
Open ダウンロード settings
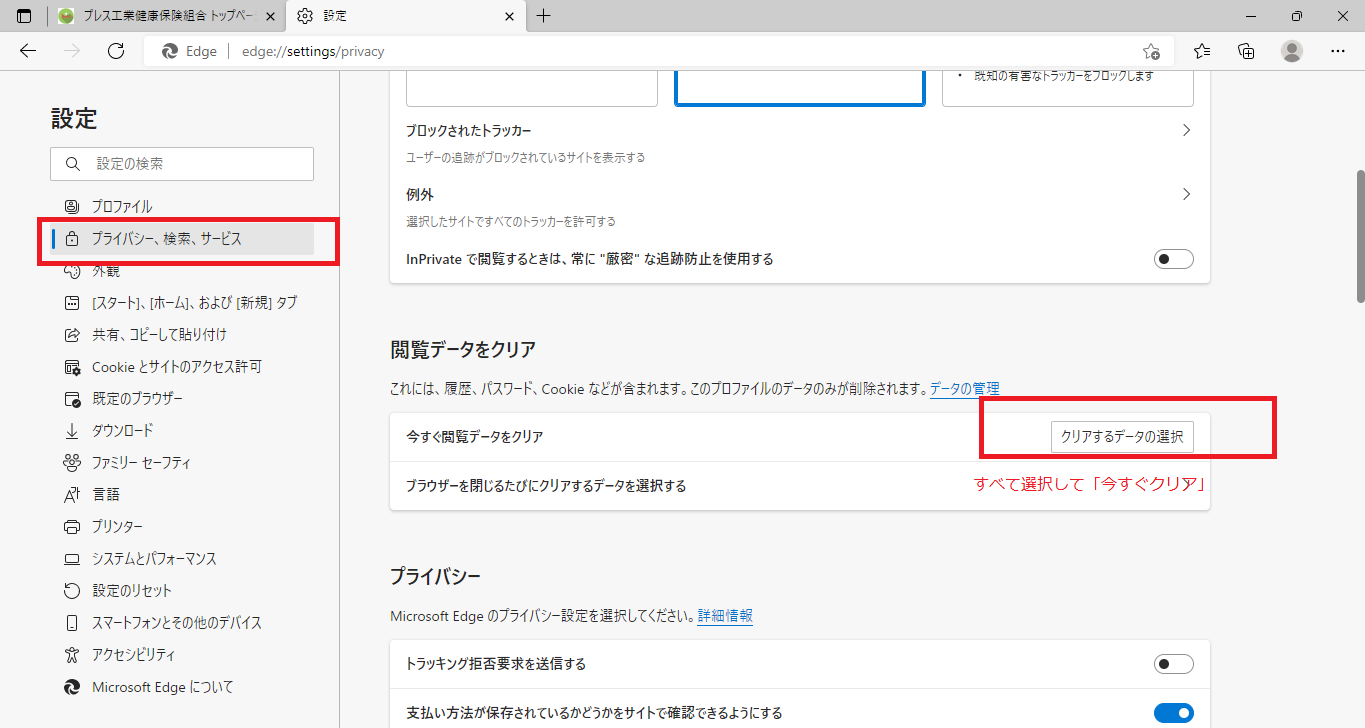[182, 431]
